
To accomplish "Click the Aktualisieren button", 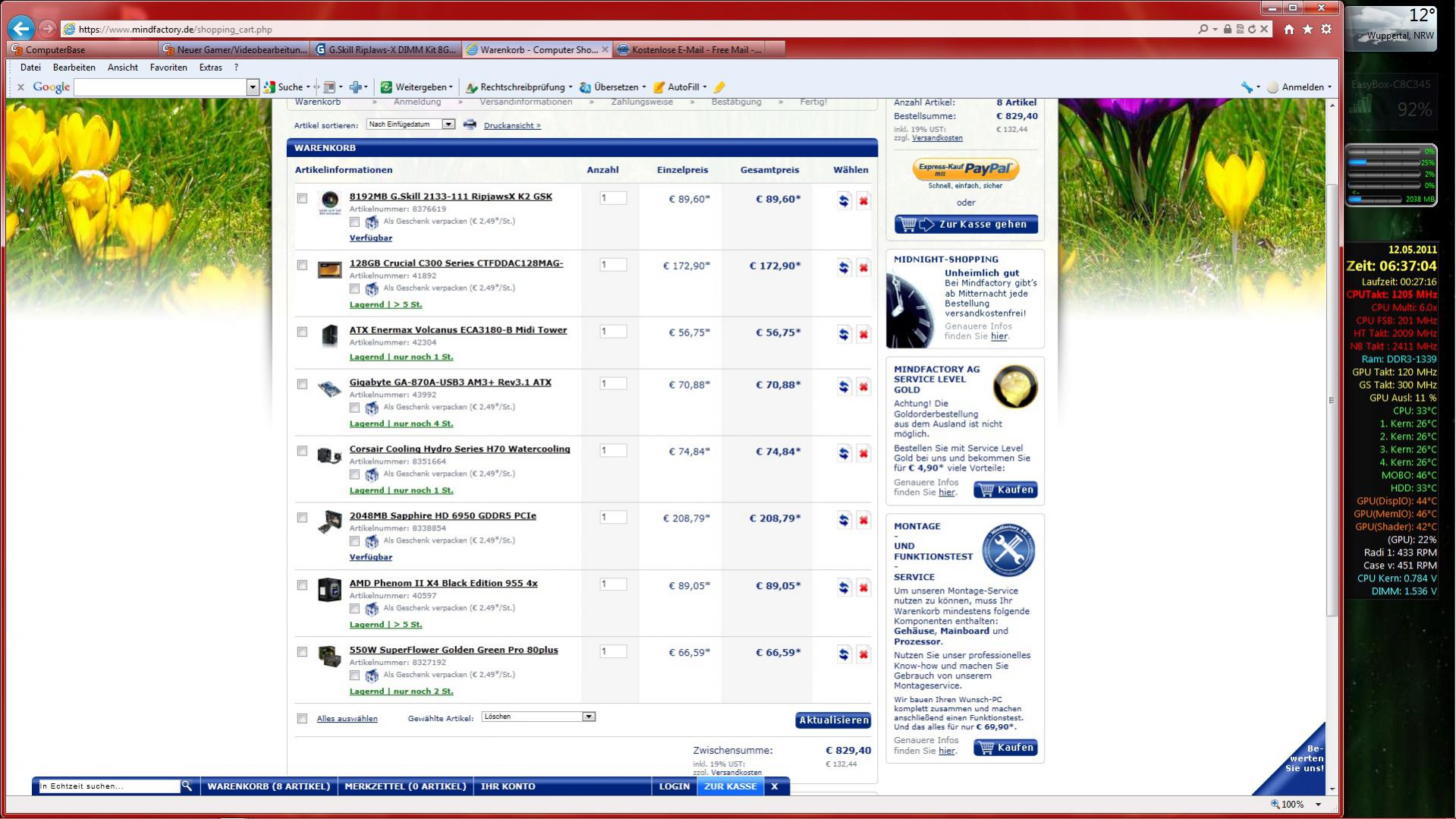I will pyautogui.click(x=833, y=720).
